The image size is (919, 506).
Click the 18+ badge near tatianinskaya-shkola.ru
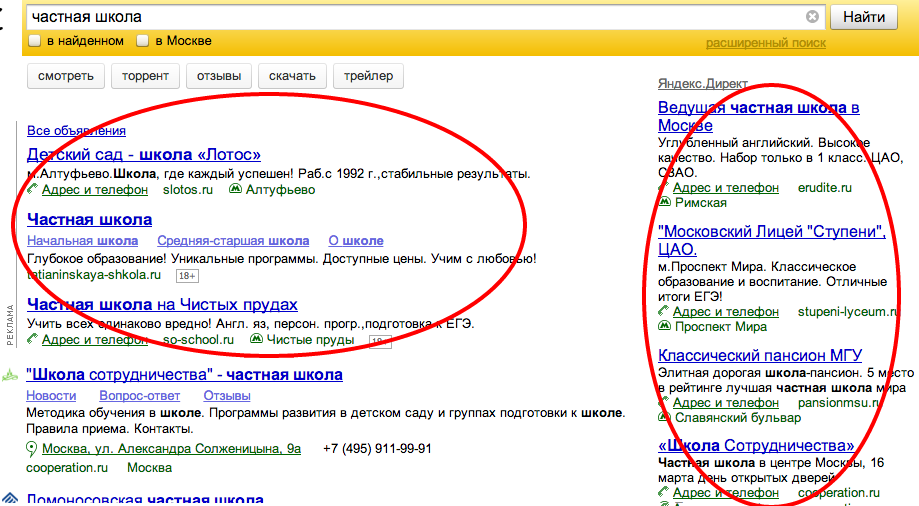187,276
